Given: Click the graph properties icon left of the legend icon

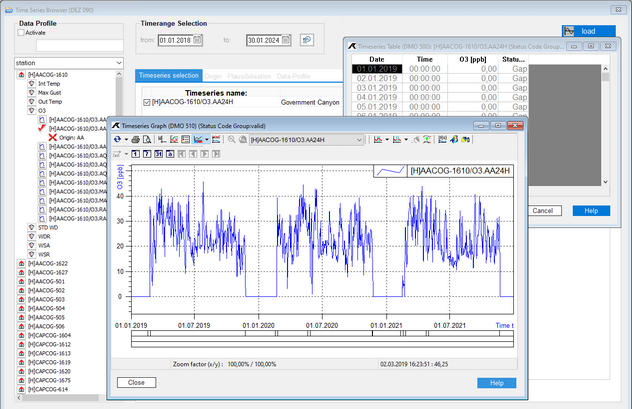Looking at the screenshot, I should pyautogui.click(x=174, y=139).
